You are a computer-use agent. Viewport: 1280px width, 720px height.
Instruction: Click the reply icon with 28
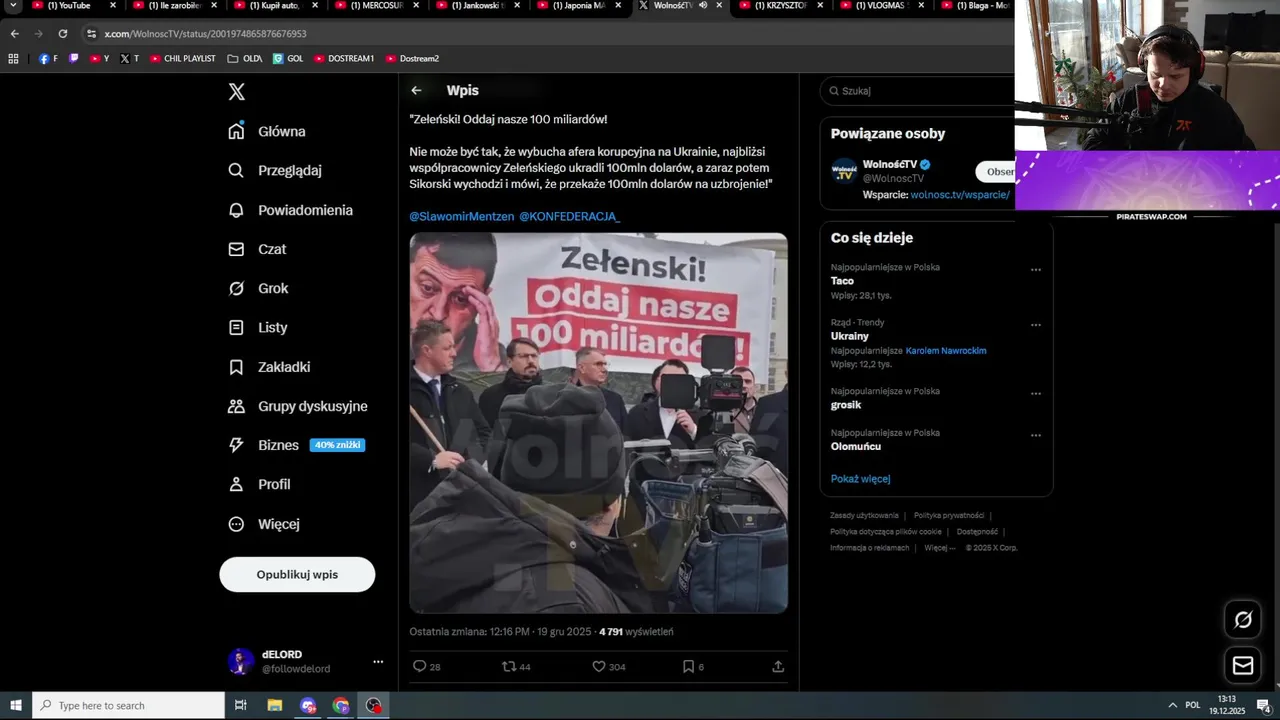tap(420, 666)
